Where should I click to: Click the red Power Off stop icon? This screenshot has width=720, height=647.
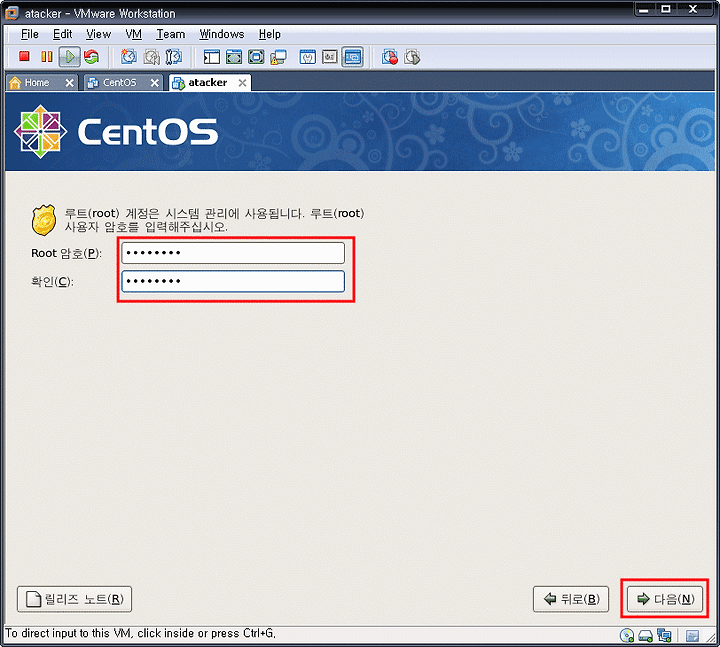click(x=24, y=57)
